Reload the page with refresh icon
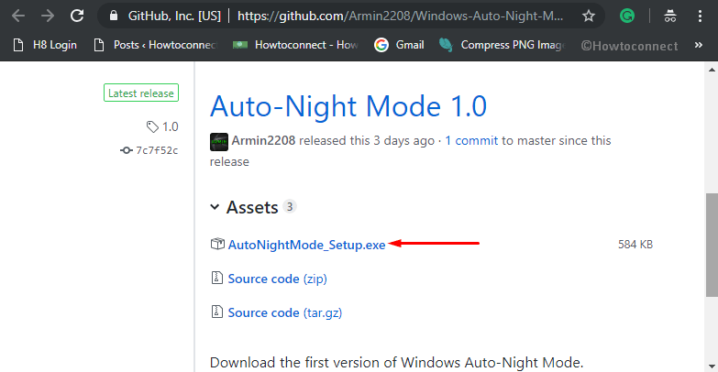This screenshot has height=372, width=718. click(x=77, y=16)
